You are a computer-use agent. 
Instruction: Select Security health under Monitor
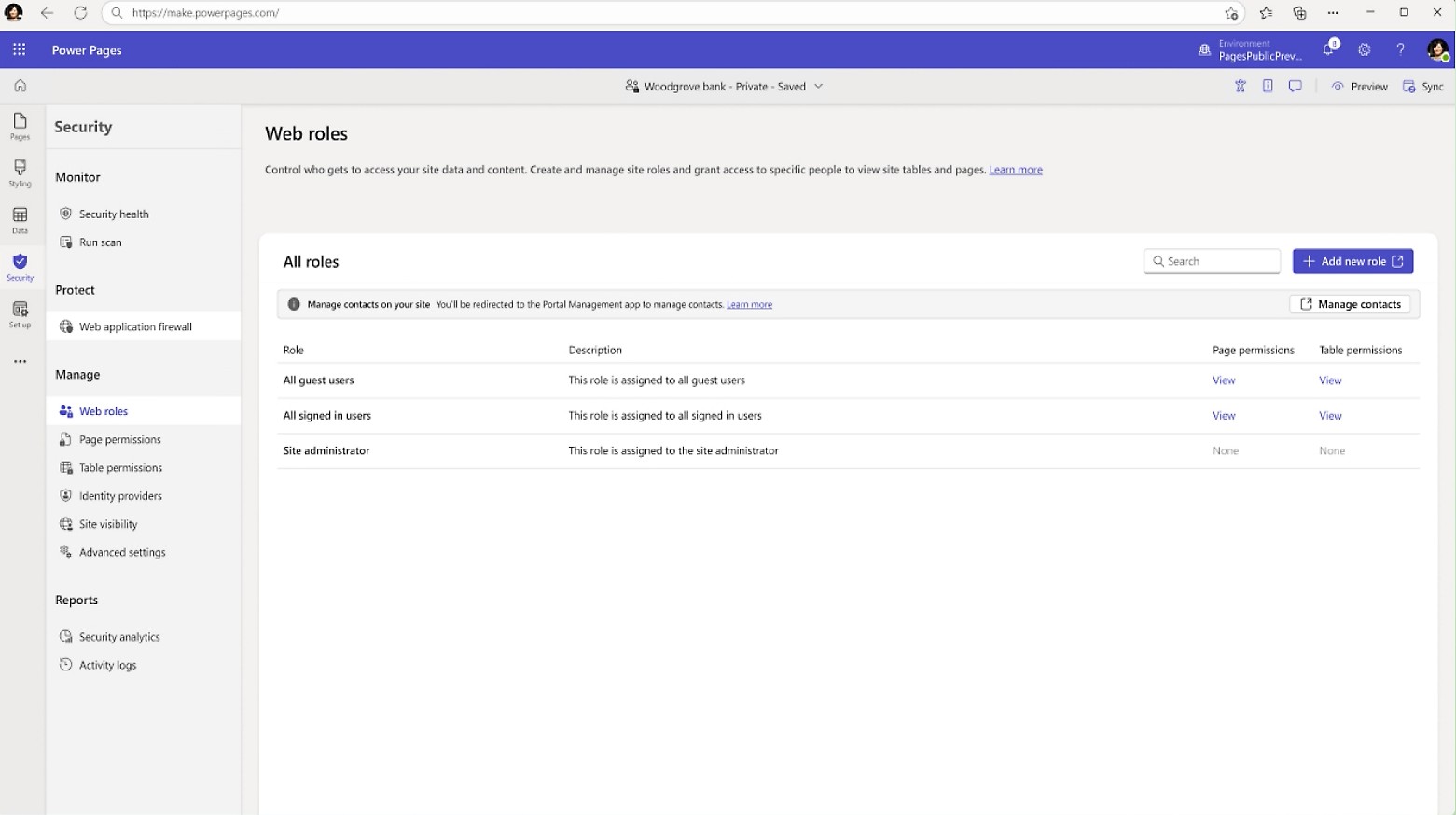pyautogui.click(x=114, y=214)
